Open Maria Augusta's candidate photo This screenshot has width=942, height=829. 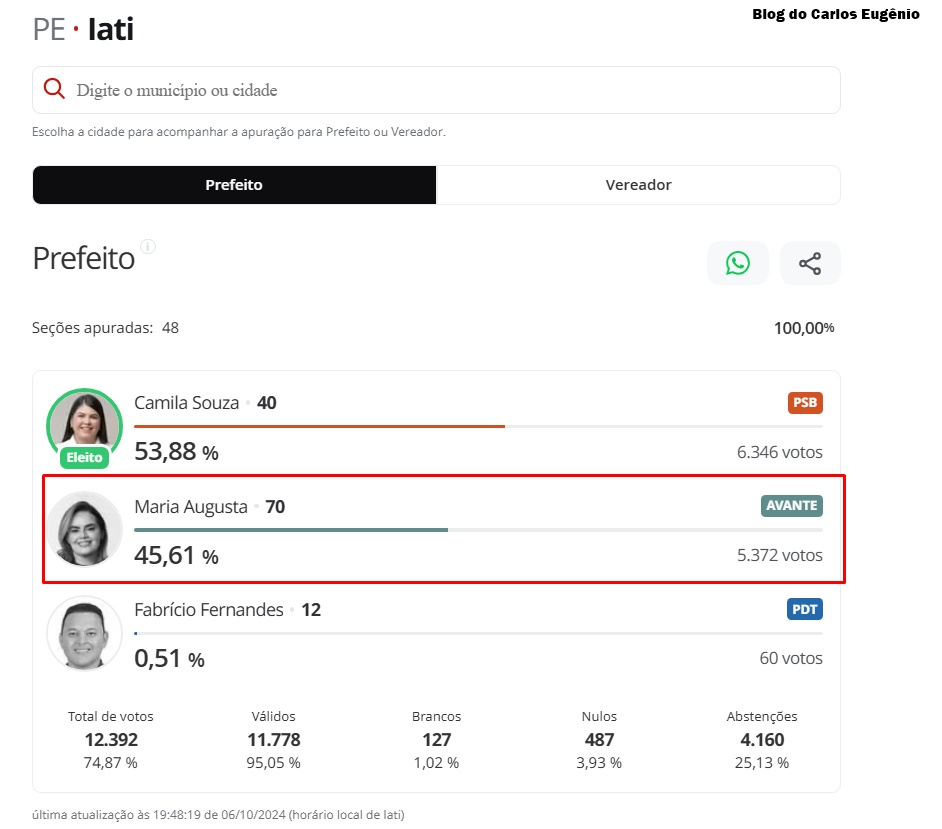pos(84,529)
